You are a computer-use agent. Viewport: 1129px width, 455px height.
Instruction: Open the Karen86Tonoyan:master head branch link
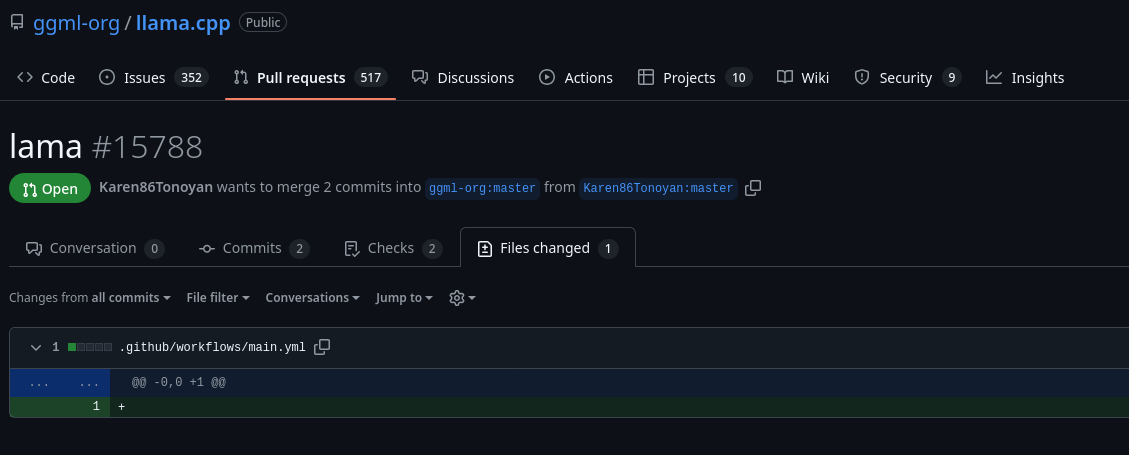[x=658, y=189]
